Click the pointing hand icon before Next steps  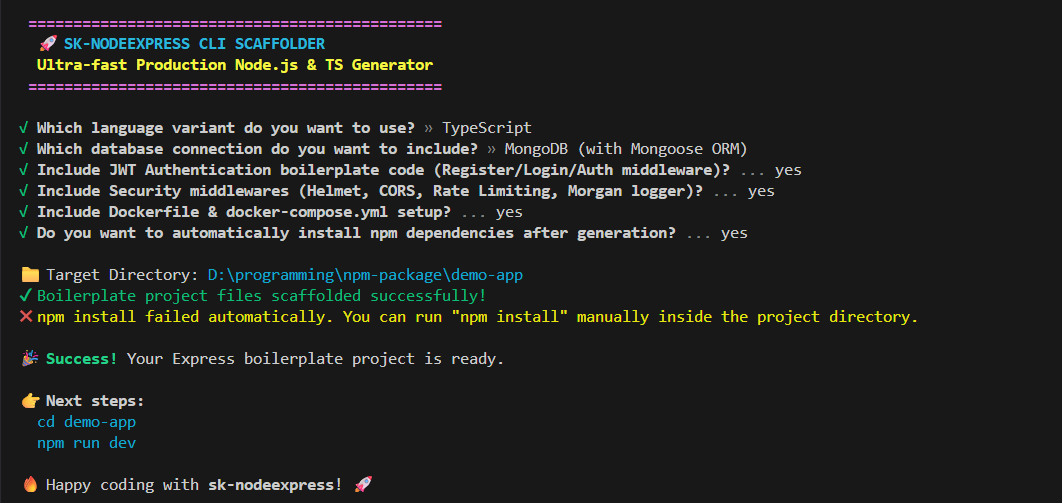click(30, 401)
